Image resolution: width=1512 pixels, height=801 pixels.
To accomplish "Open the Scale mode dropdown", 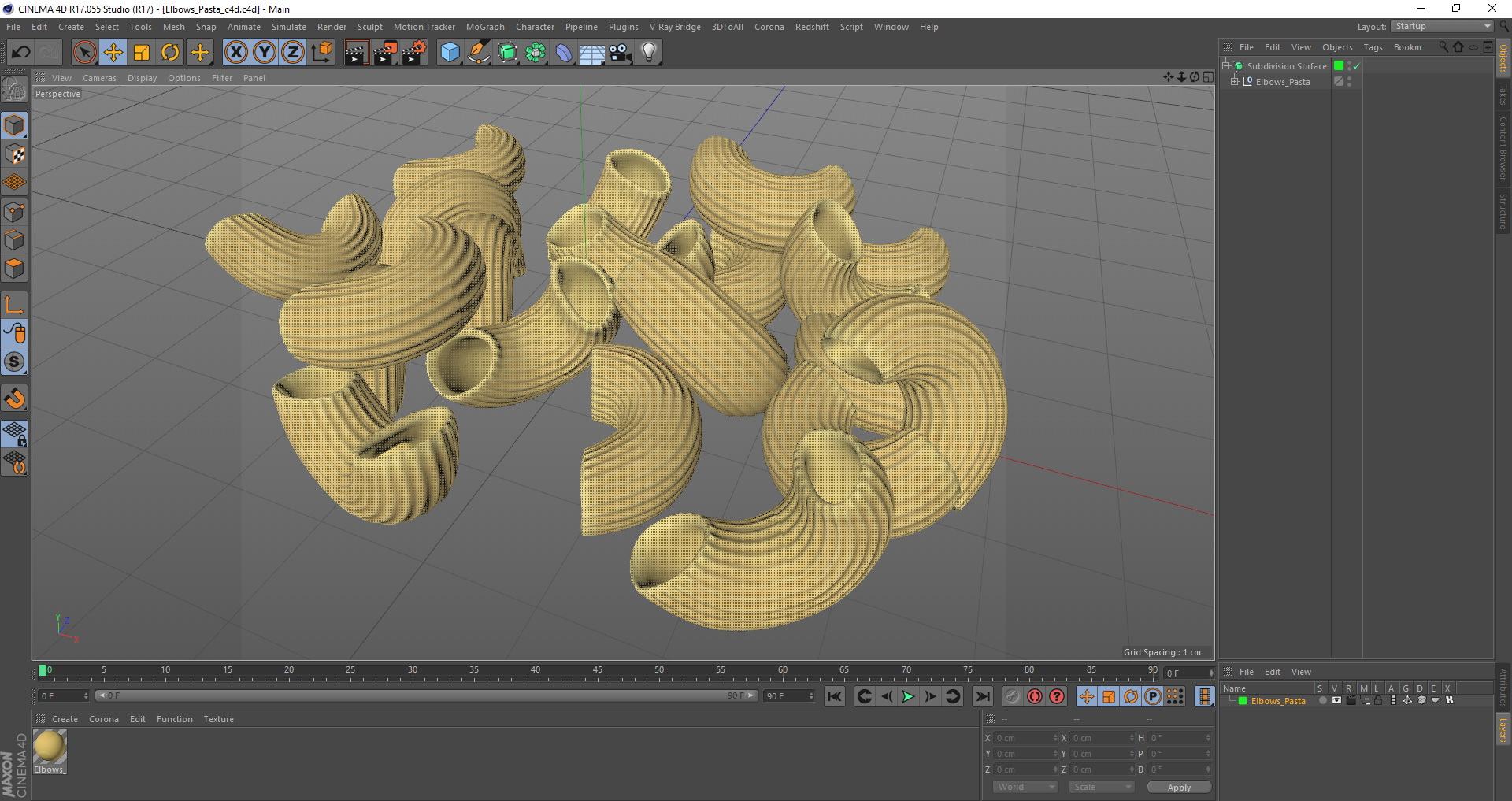I will tap(1101, 787).
